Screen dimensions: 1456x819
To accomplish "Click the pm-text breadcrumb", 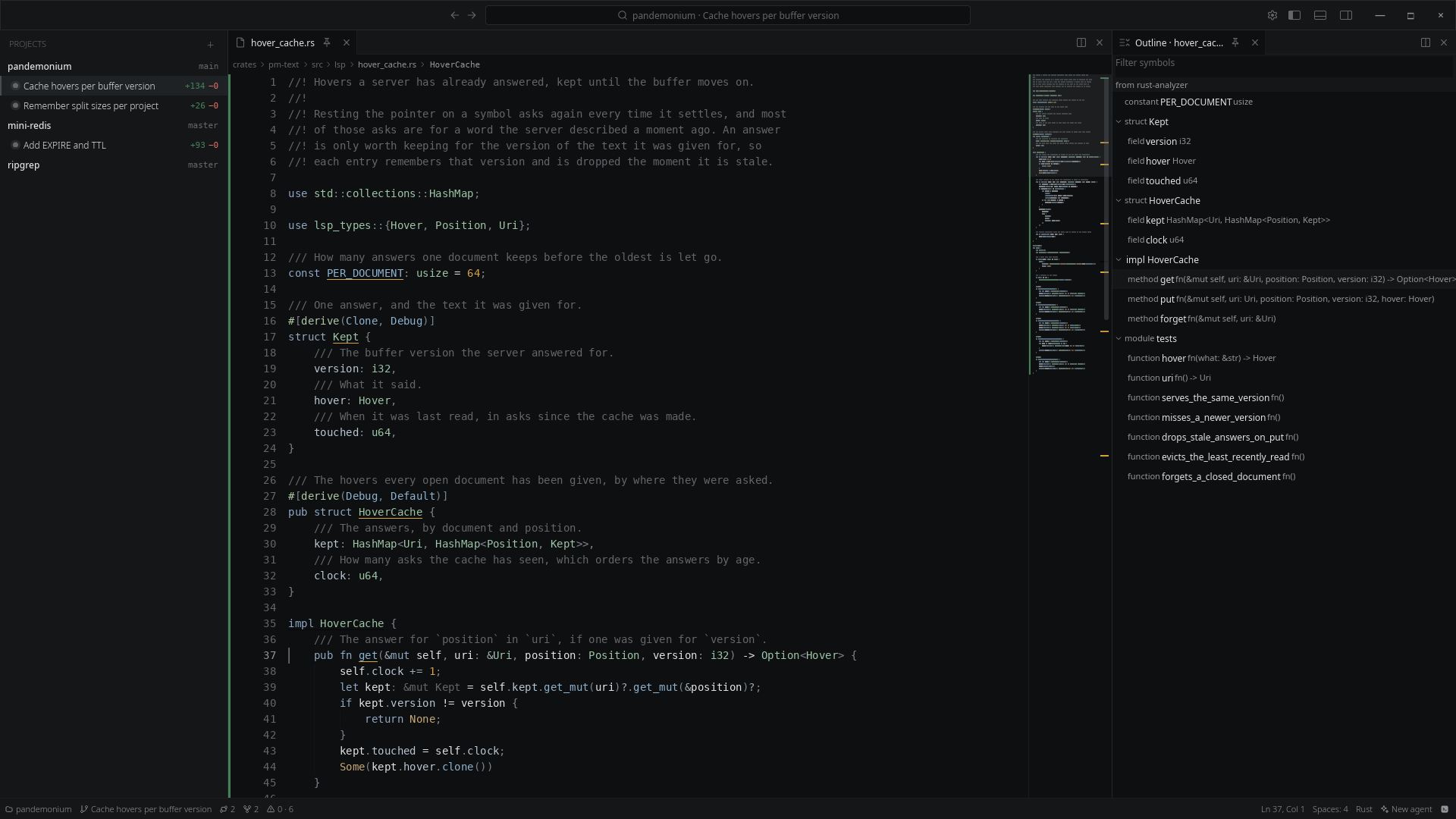I will pyautogui.click(x=284, y=64).
